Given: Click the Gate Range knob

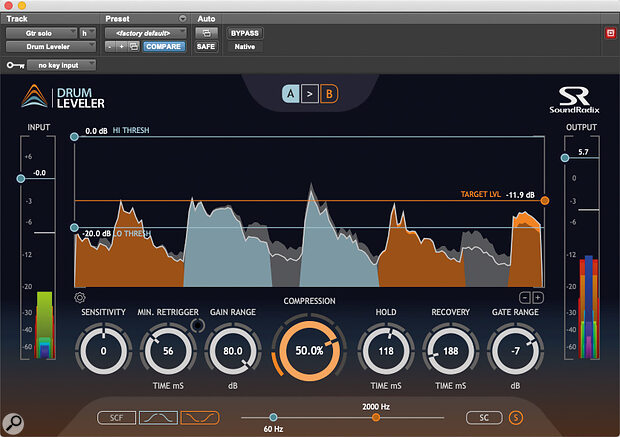Looking at the screenshot, I should [x=515, y=350].
